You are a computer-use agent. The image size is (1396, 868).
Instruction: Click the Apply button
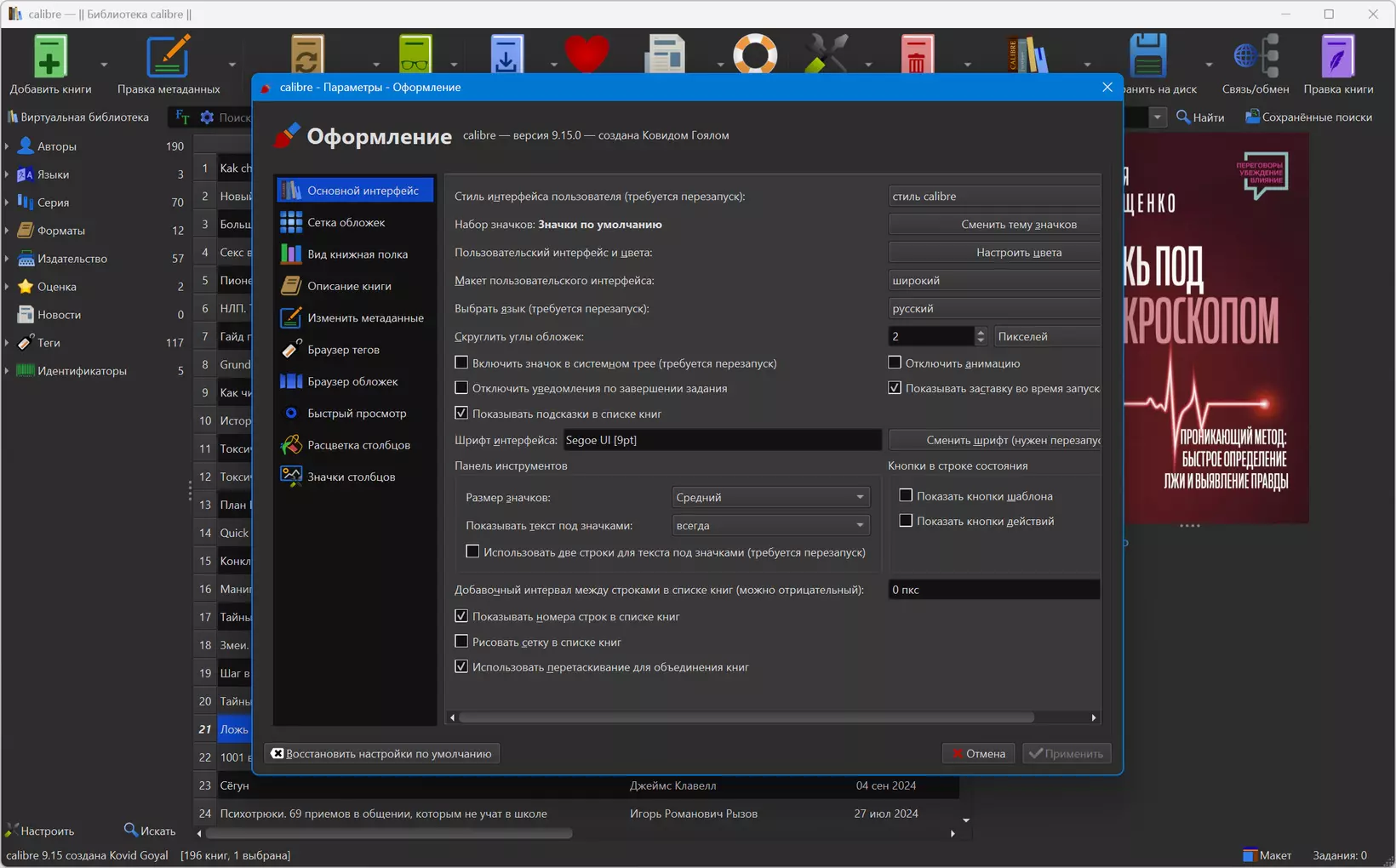pos(1066,753)
